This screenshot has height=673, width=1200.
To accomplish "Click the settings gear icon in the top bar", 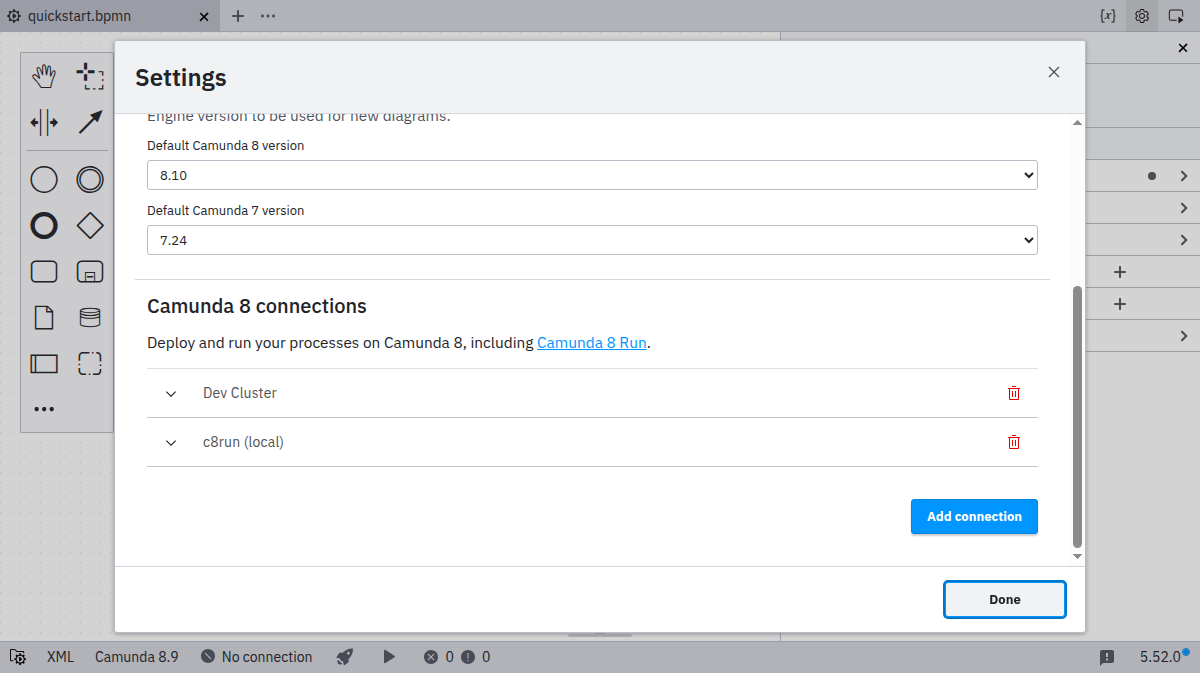I will click(x=1142, y=16).
